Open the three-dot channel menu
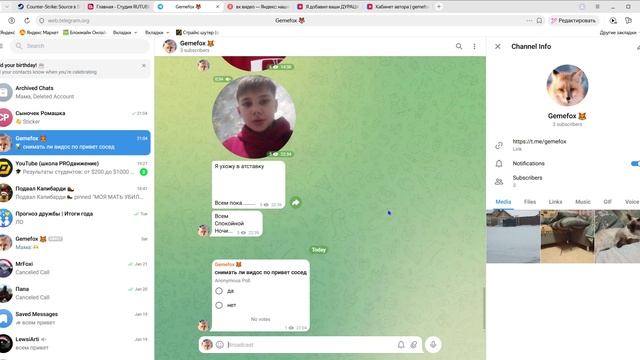The image size is (640, 360). coord(474,47)
